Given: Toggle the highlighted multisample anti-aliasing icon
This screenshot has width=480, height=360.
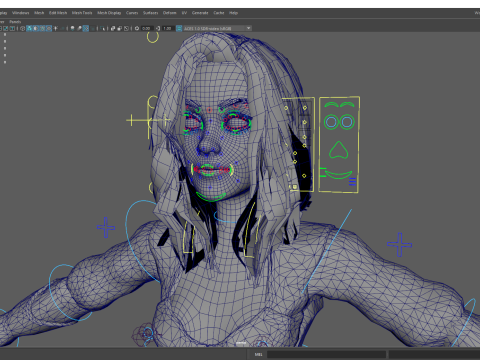Looking at the screenshot, I should [86, 28].
